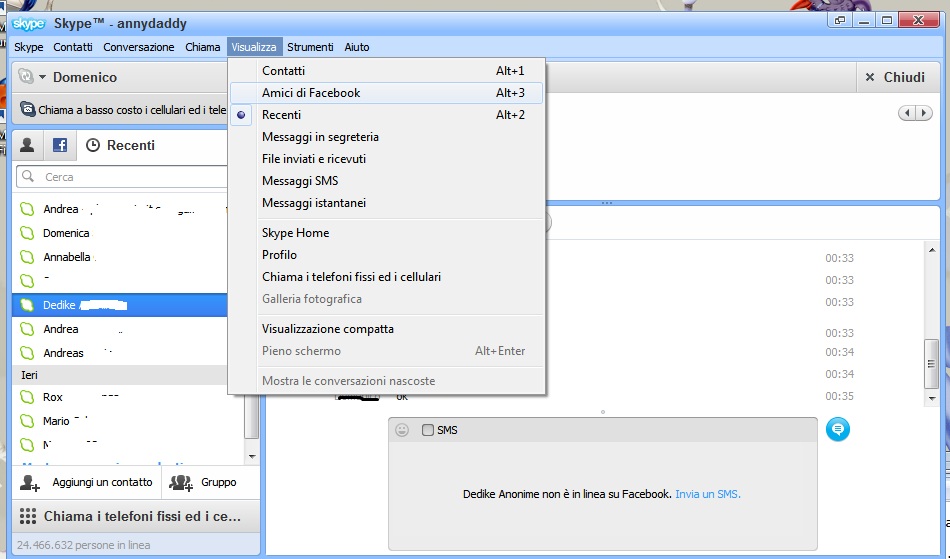Choose File inviati e ricevuti
Image resolution: width=950 pixels, height=559 pixels.
point(387,159)
